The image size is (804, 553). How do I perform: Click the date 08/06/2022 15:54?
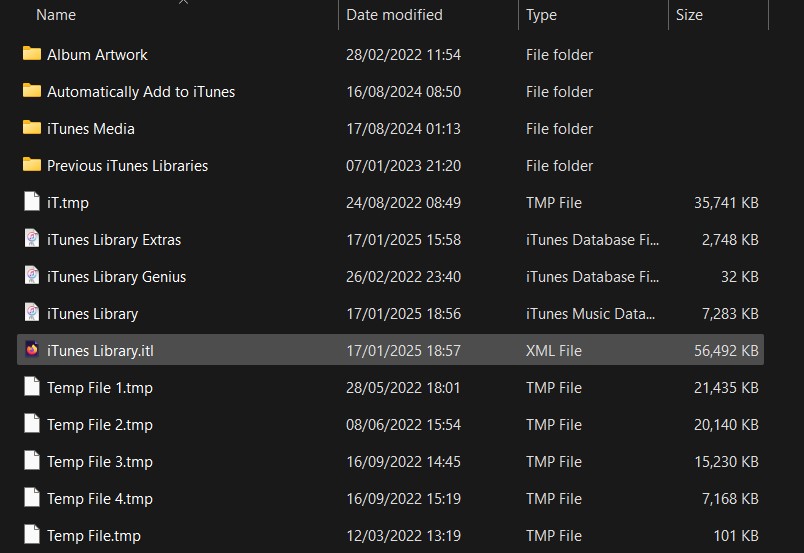404,425
